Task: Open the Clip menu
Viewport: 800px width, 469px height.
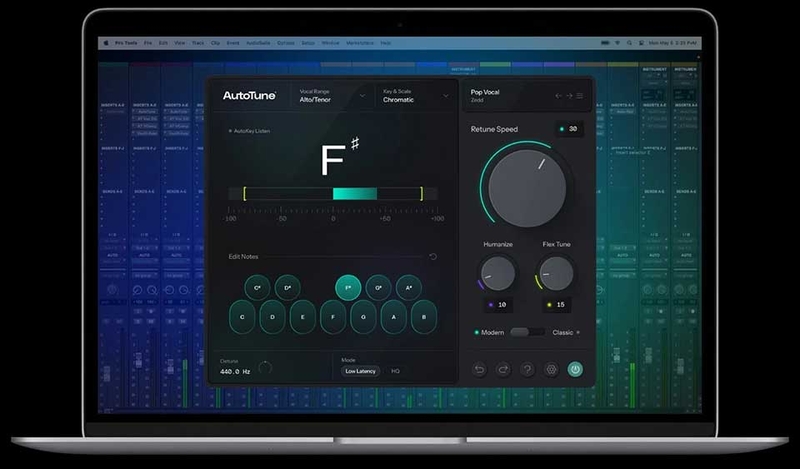Action: tap(215, 43)
